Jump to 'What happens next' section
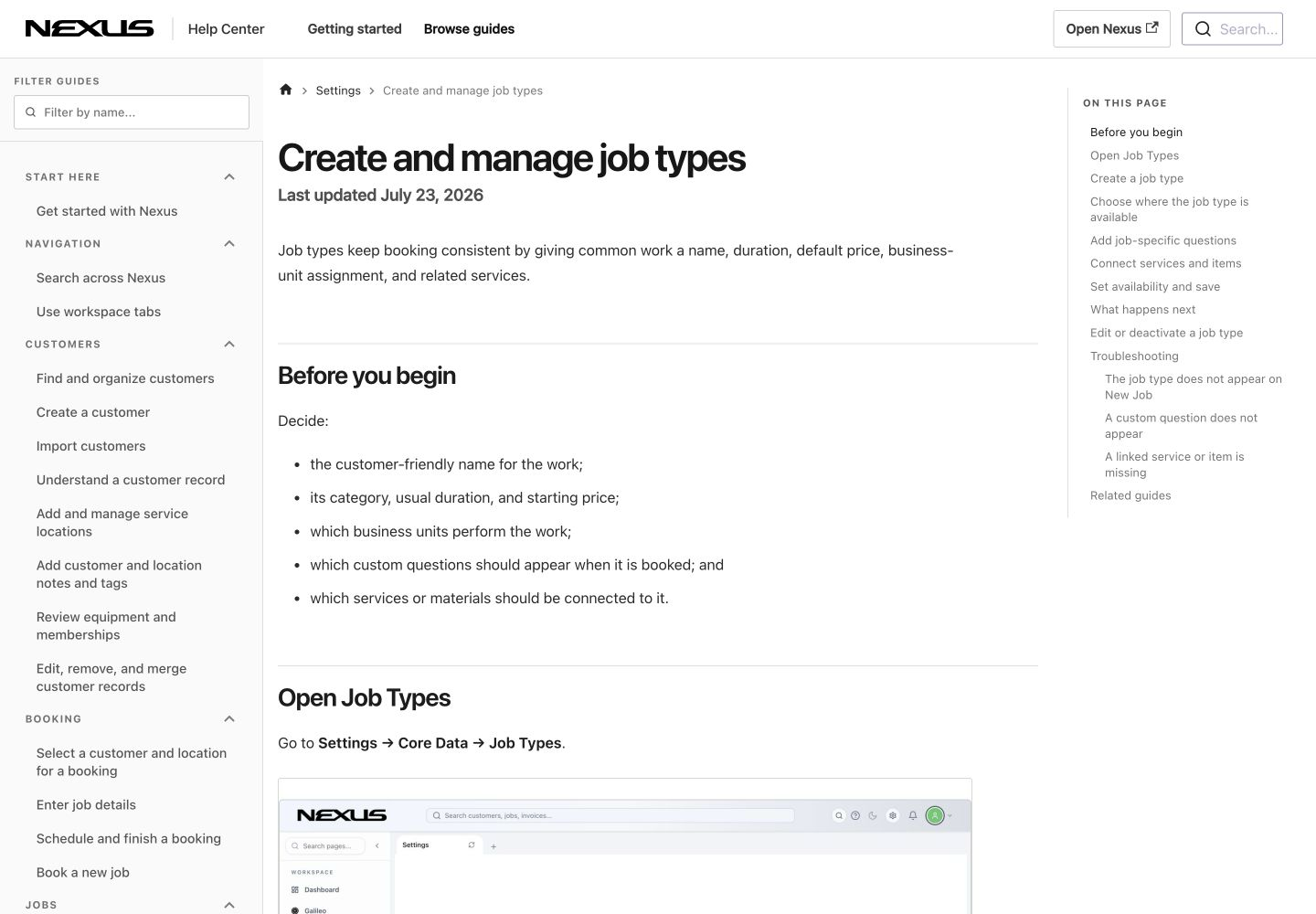This screenshot has height=914, width=1316. click(1143, 310)
